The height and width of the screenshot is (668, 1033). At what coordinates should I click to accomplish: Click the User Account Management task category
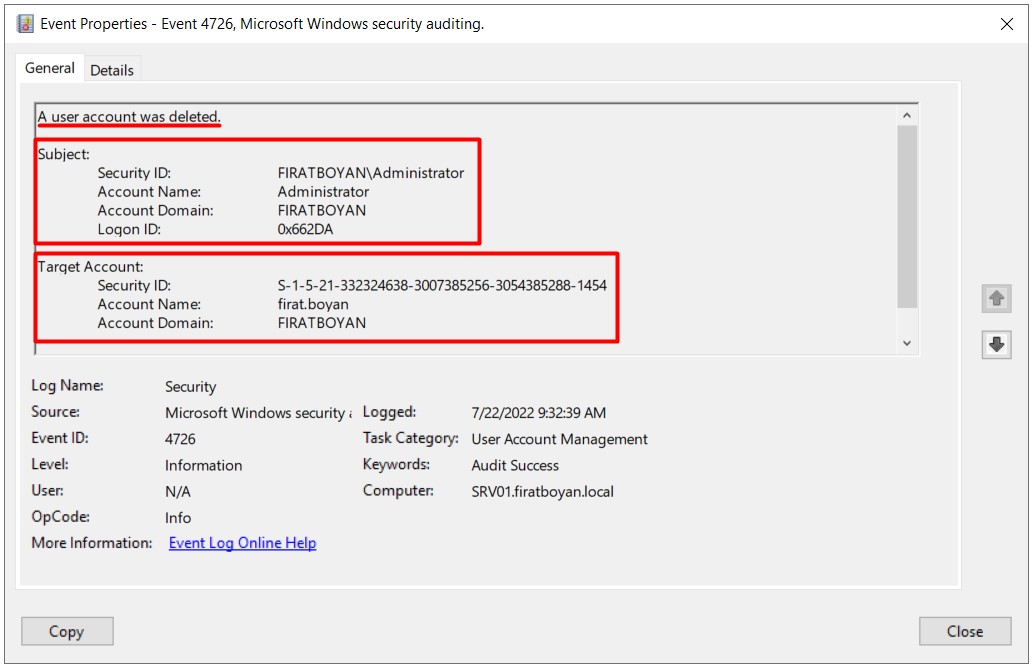click(x=559, y=439)
